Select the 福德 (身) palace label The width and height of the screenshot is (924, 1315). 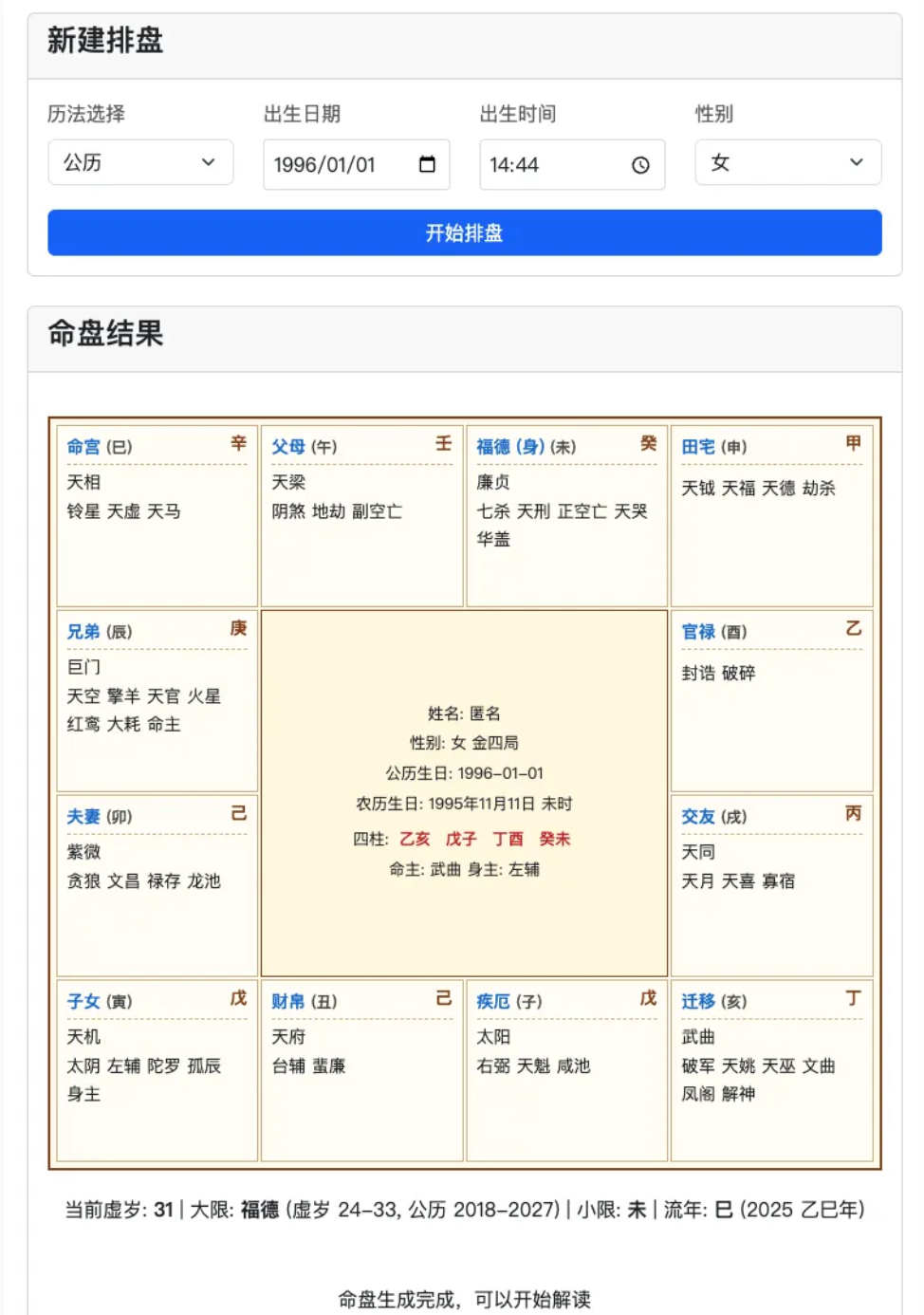pos(527,446)
